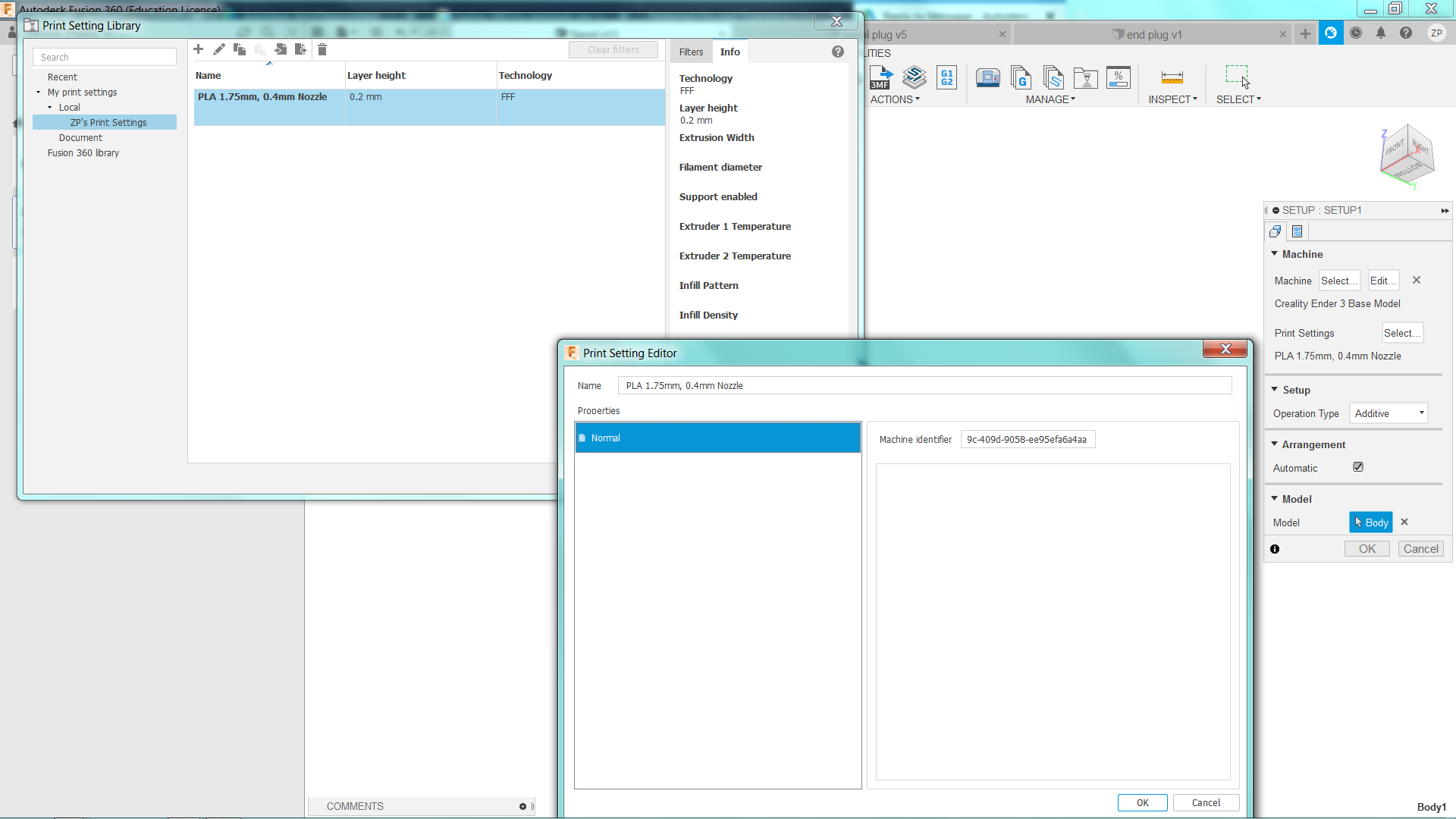Toggle the Automatic arrangement checkbox
Viewport: 1456px width, 819px height.
click(x=1358, y=467)
